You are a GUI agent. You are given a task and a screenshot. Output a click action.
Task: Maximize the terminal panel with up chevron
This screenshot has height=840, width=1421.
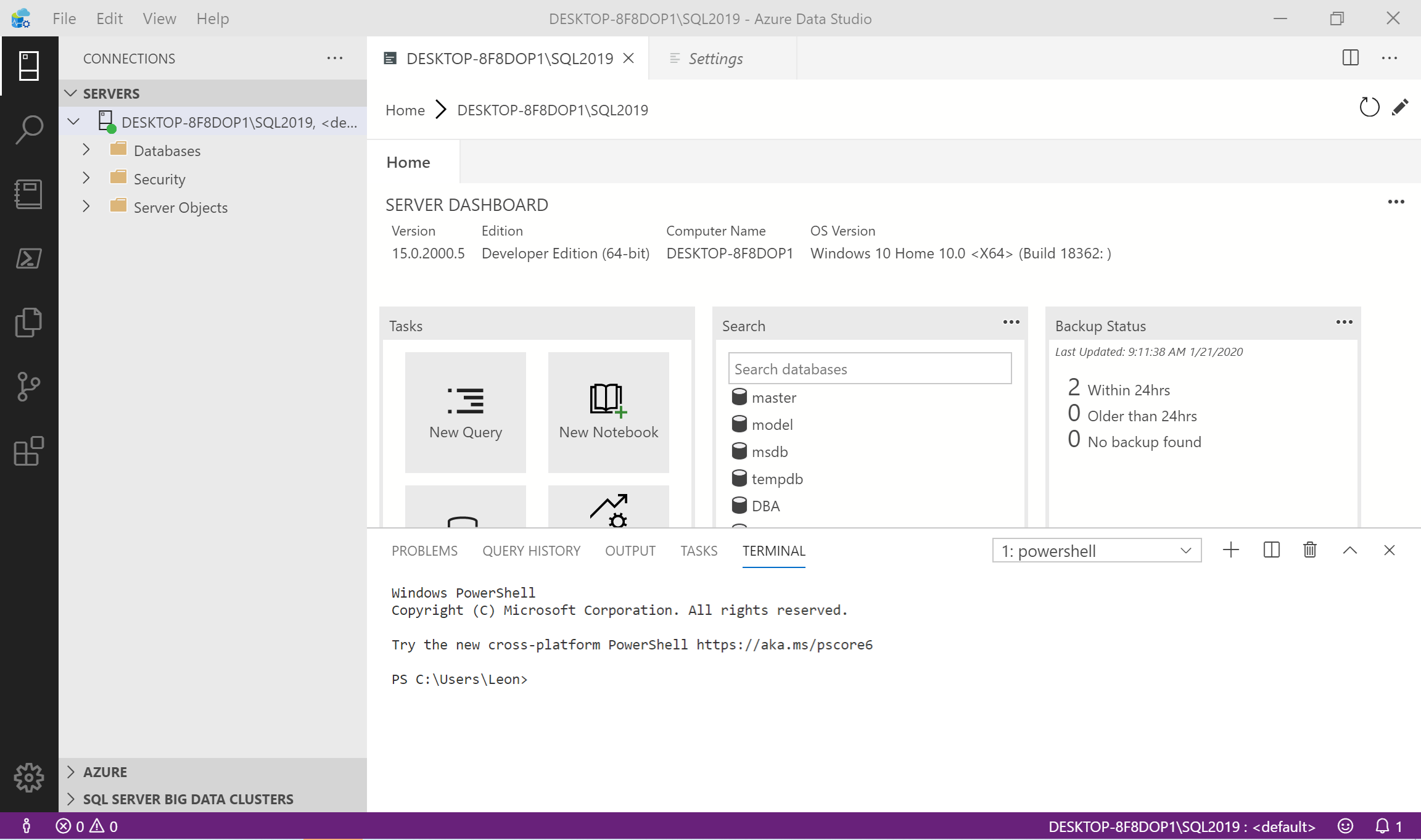(1349, 550)
